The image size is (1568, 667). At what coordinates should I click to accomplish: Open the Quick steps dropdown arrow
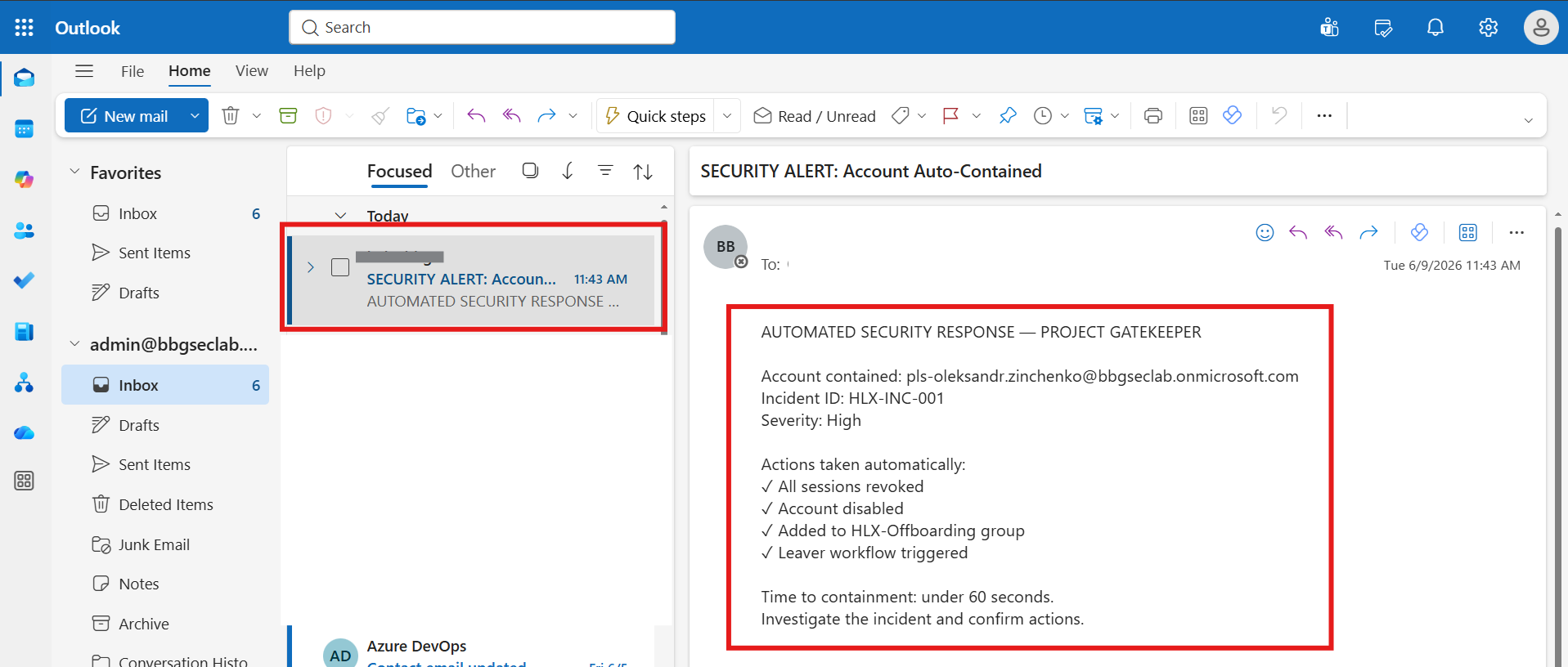coord(727,116)
